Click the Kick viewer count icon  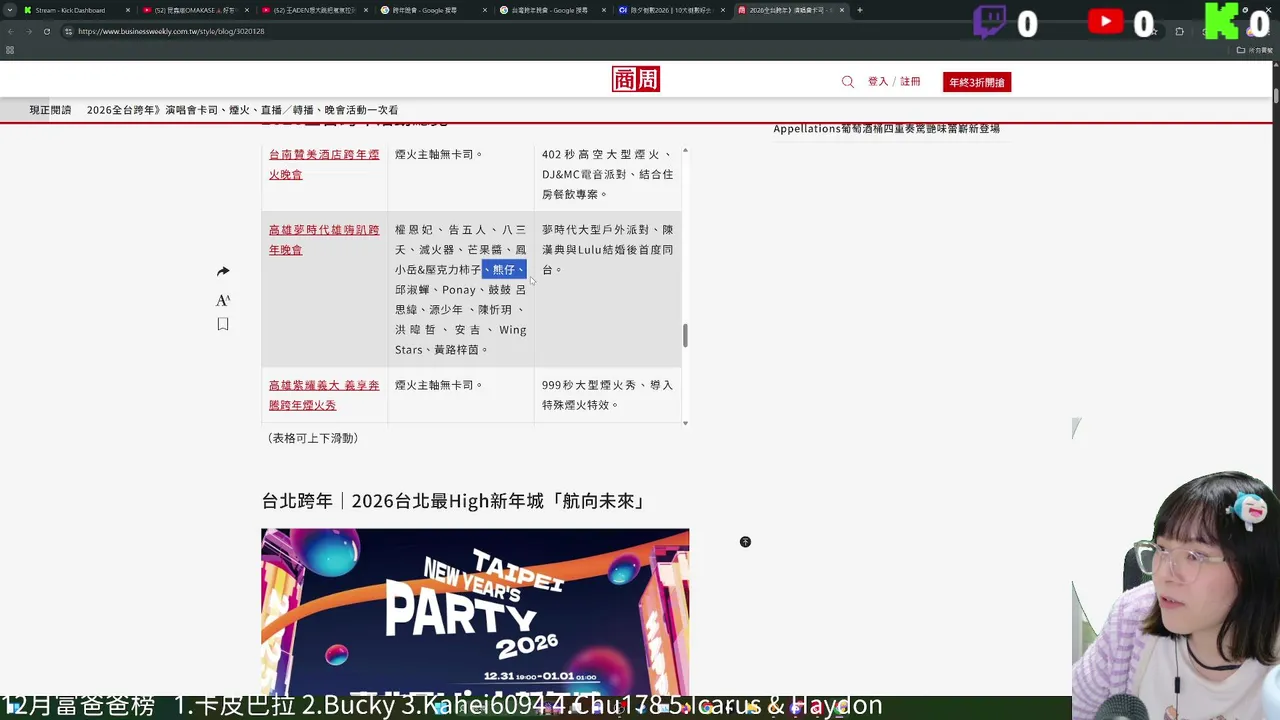click(x=1223, y=21)
